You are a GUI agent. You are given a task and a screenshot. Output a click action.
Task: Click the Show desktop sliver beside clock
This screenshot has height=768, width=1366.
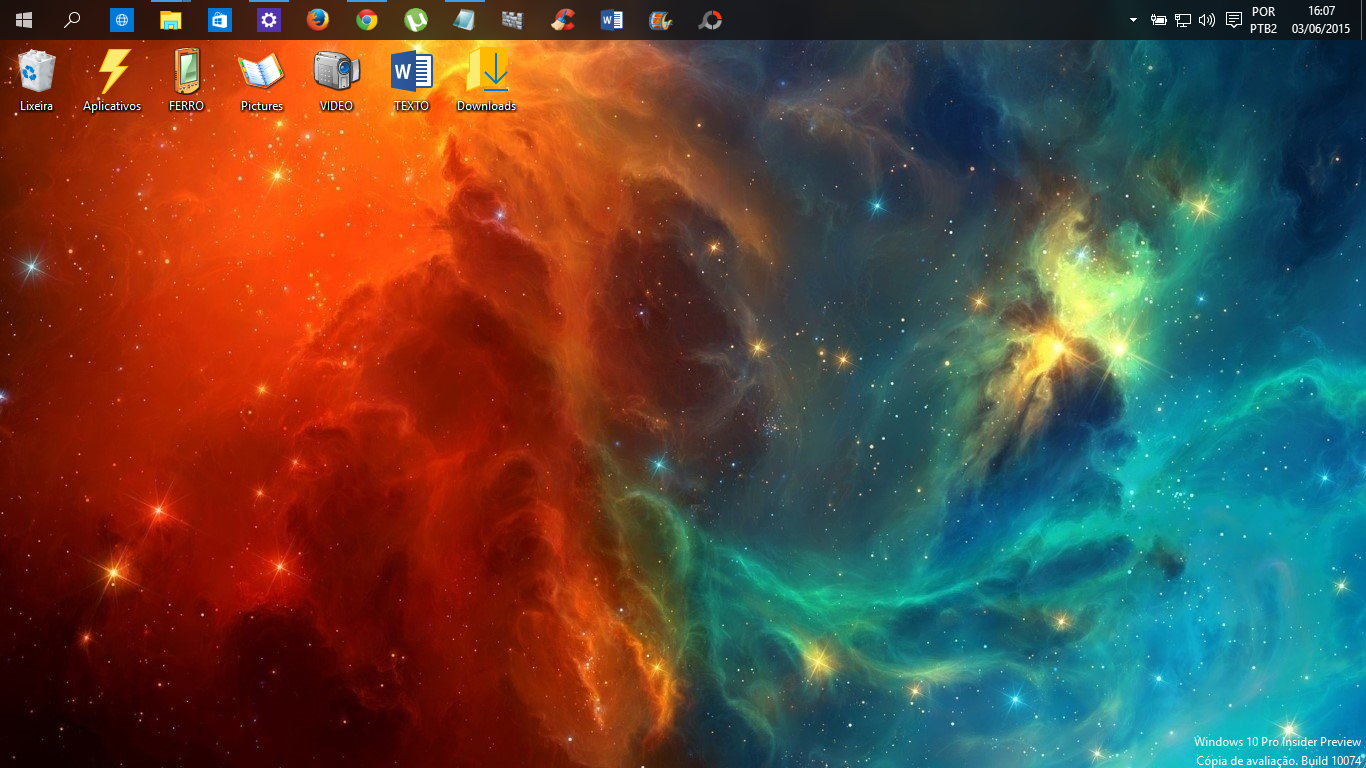(1362, 20)
